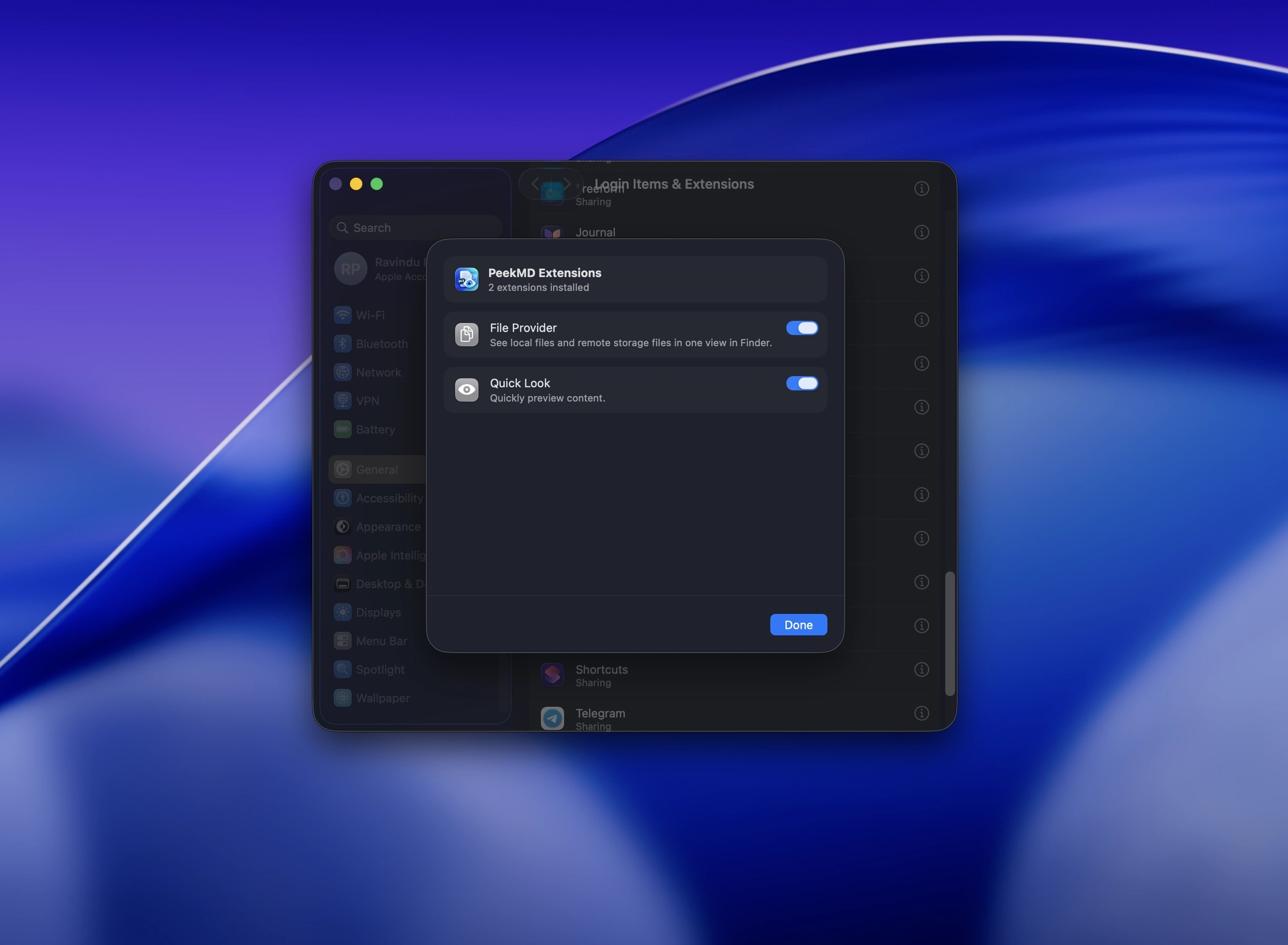1288x945 pixels.
Task: Open VPN settings in sidebar
Action: point(378,401)
